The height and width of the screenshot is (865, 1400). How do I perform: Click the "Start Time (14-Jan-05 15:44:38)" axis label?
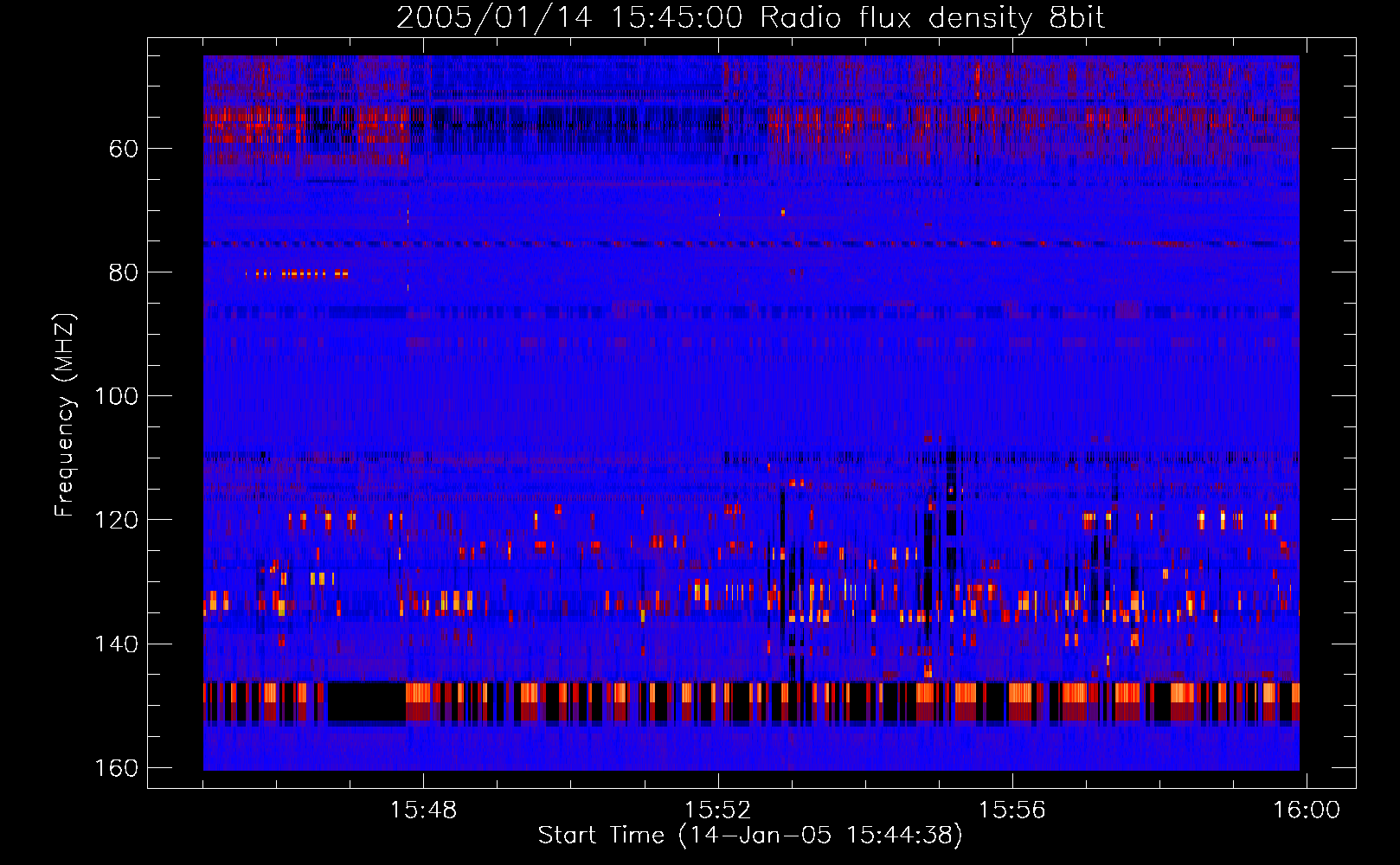750,836
